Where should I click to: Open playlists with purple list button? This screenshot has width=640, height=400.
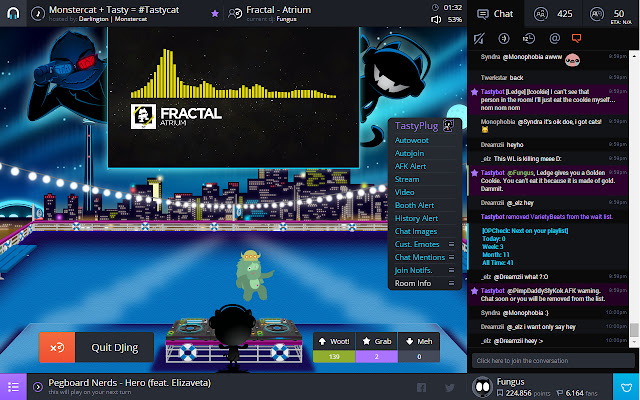13,387
